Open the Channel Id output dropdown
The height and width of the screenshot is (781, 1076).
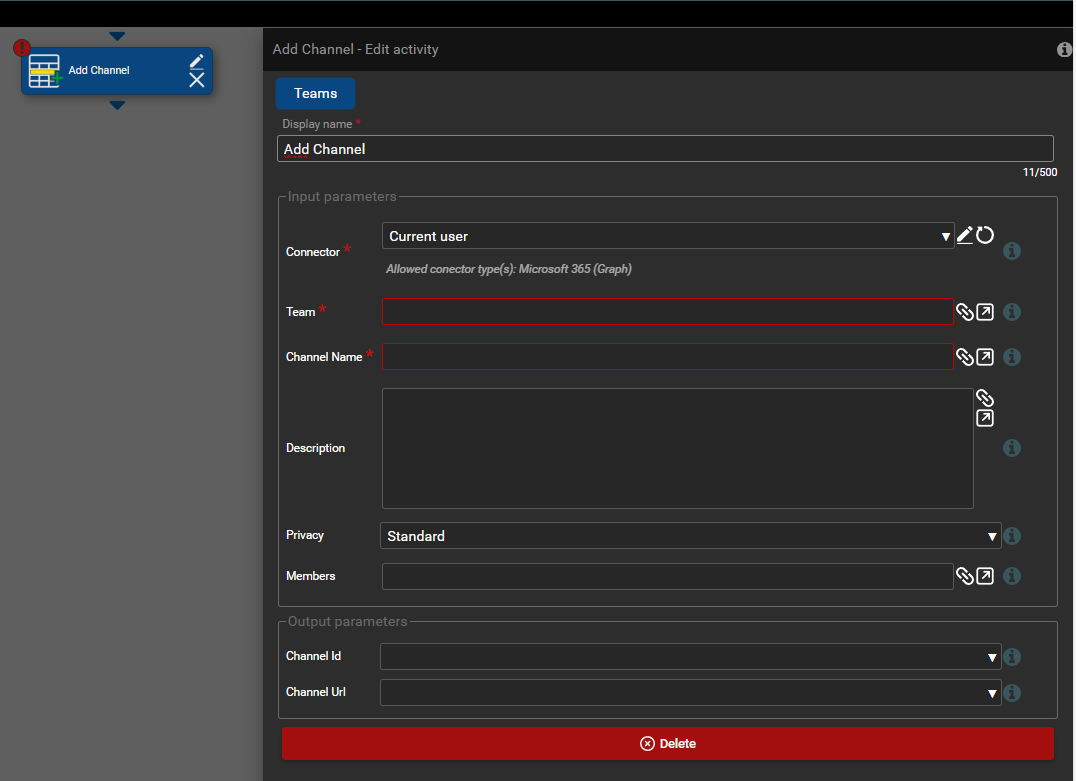tap(690, 657)
